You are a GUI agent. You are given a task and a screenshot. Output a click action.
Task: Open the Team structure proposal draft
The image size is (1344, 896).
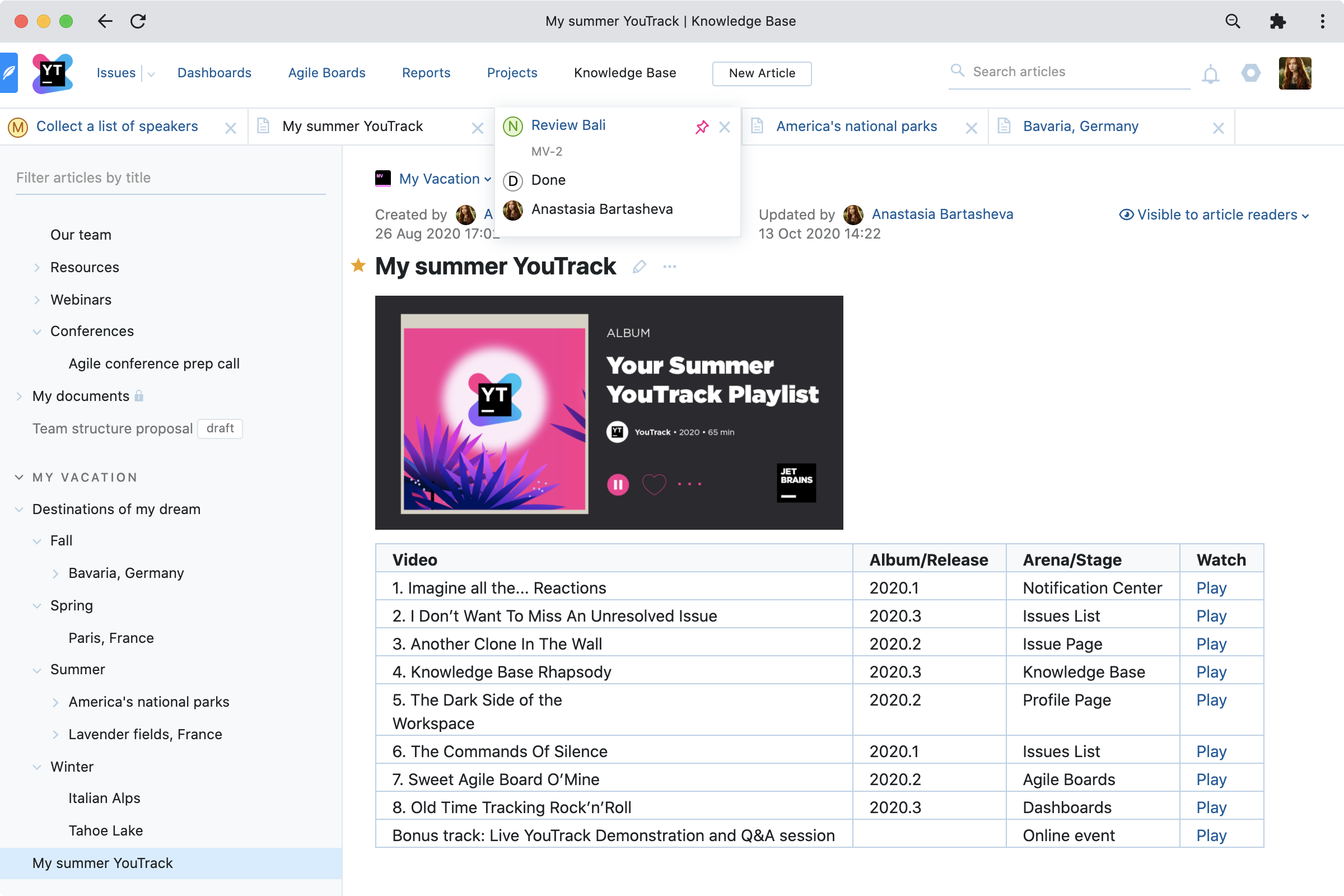[x=113, y=428]
